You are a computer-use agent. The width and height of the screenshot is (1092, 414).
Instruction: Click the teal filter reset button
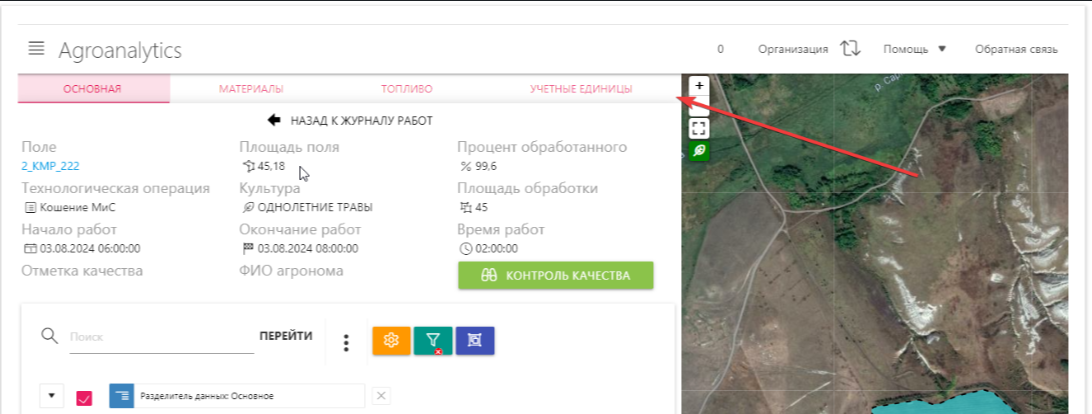point(433,341)
